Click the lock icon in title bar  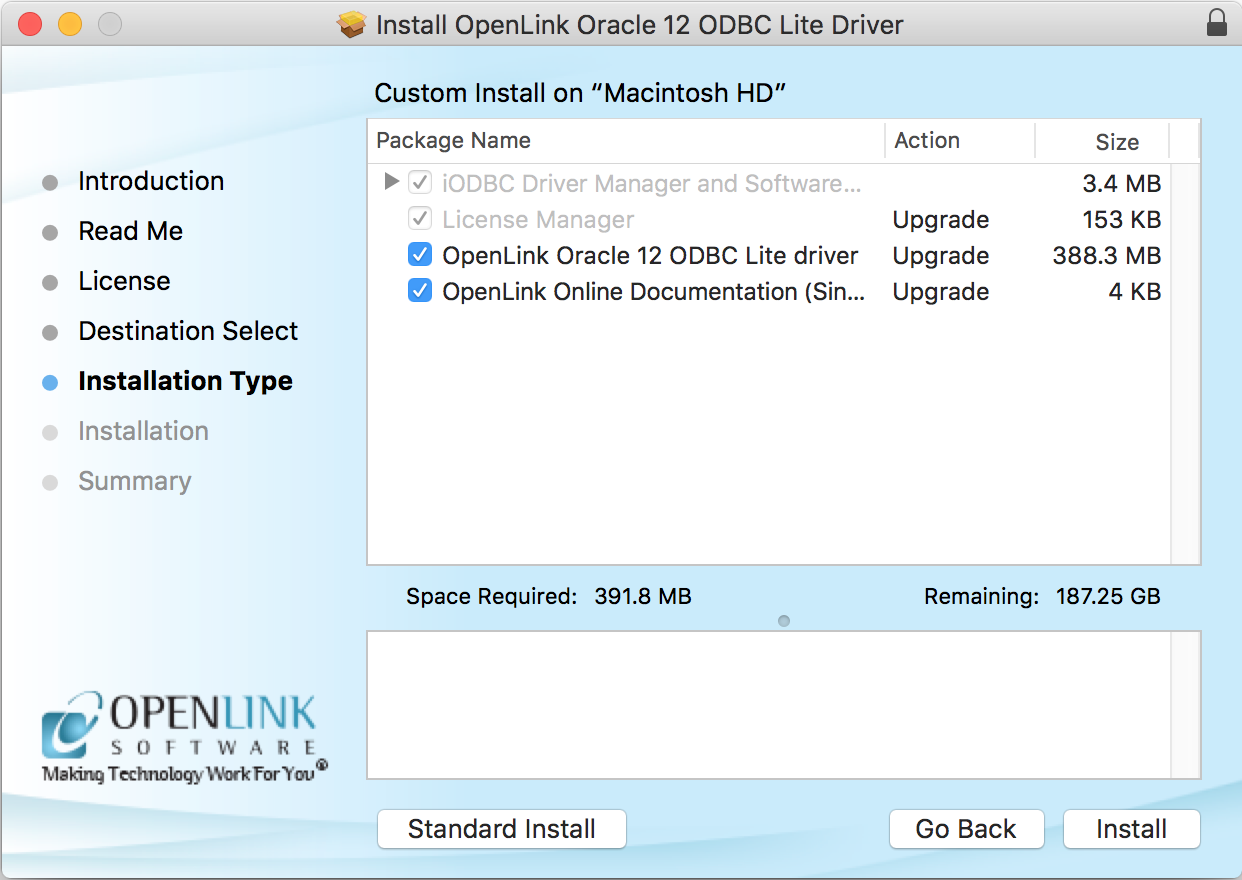point(1216,24)
